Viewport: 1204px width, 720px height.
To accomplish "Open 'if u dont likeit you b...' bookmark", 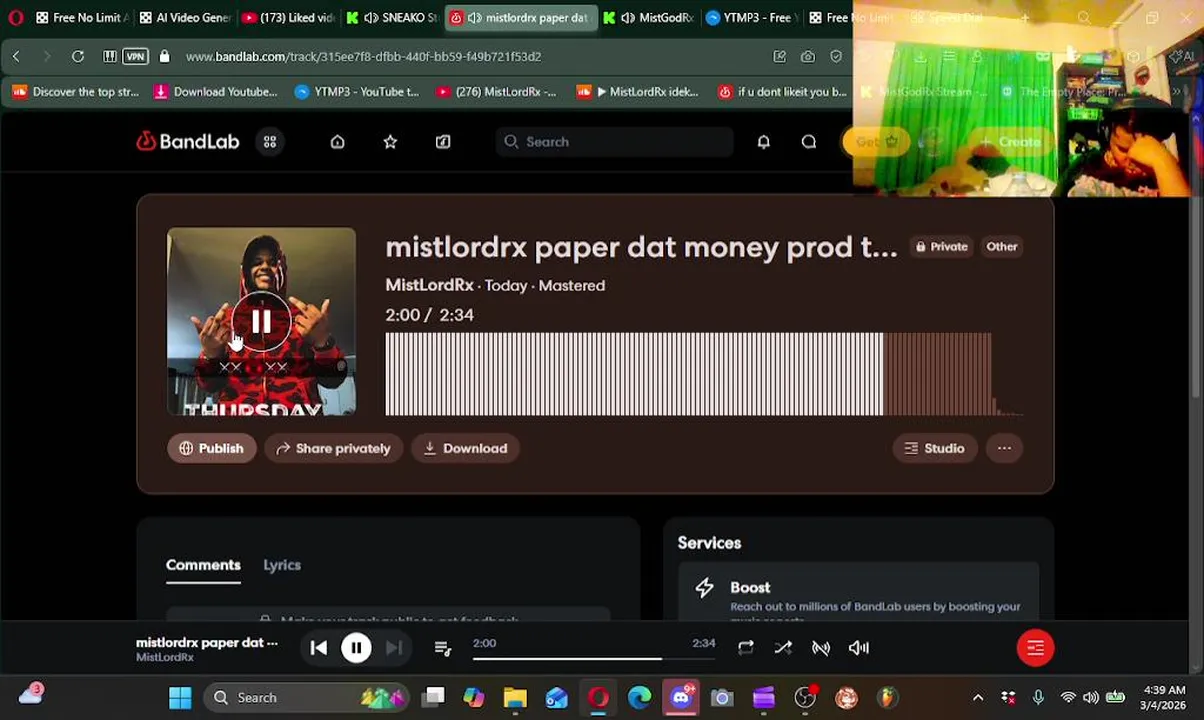I will point(782,92).
